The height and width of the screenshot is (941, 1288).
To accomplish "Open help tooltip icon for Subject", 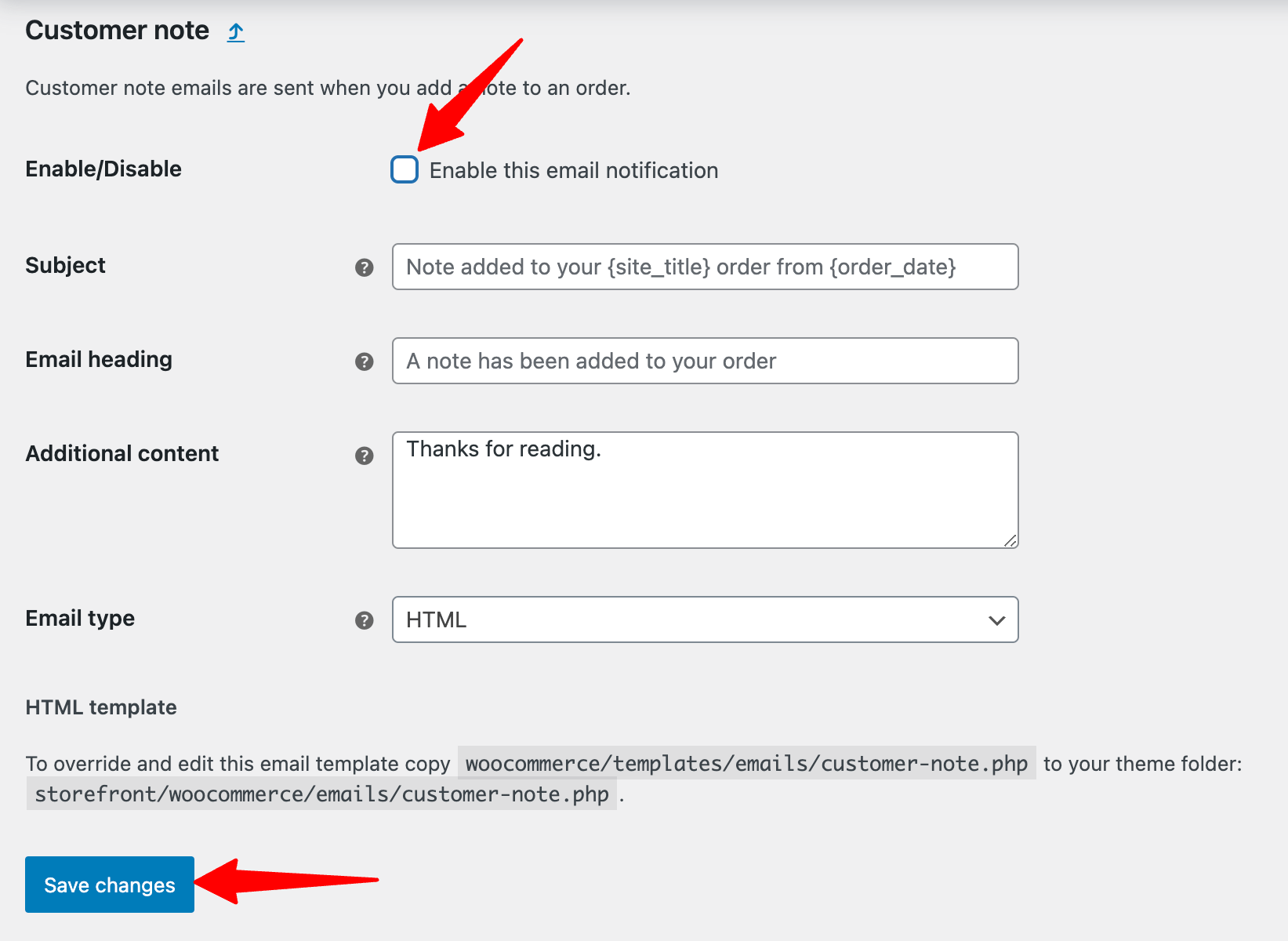I will pos(365,267).
